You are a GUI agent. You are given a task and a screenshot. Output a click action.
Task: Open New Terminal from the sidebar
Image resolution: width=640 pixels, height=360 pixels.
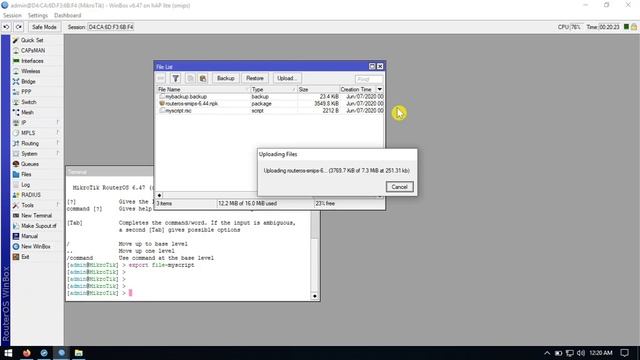36,216
